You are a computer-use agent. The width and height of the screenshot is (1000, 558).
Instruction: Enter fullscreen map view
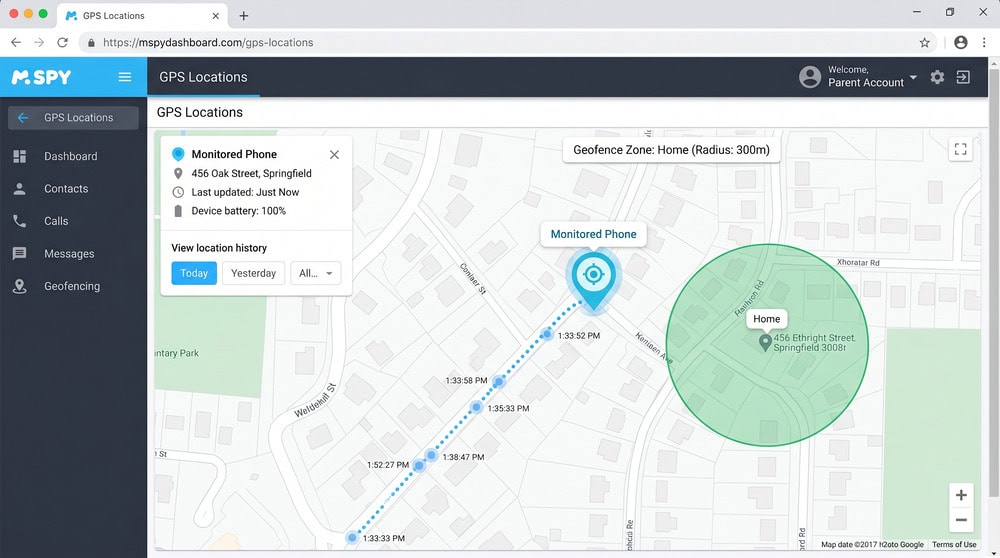click(960, 149)
